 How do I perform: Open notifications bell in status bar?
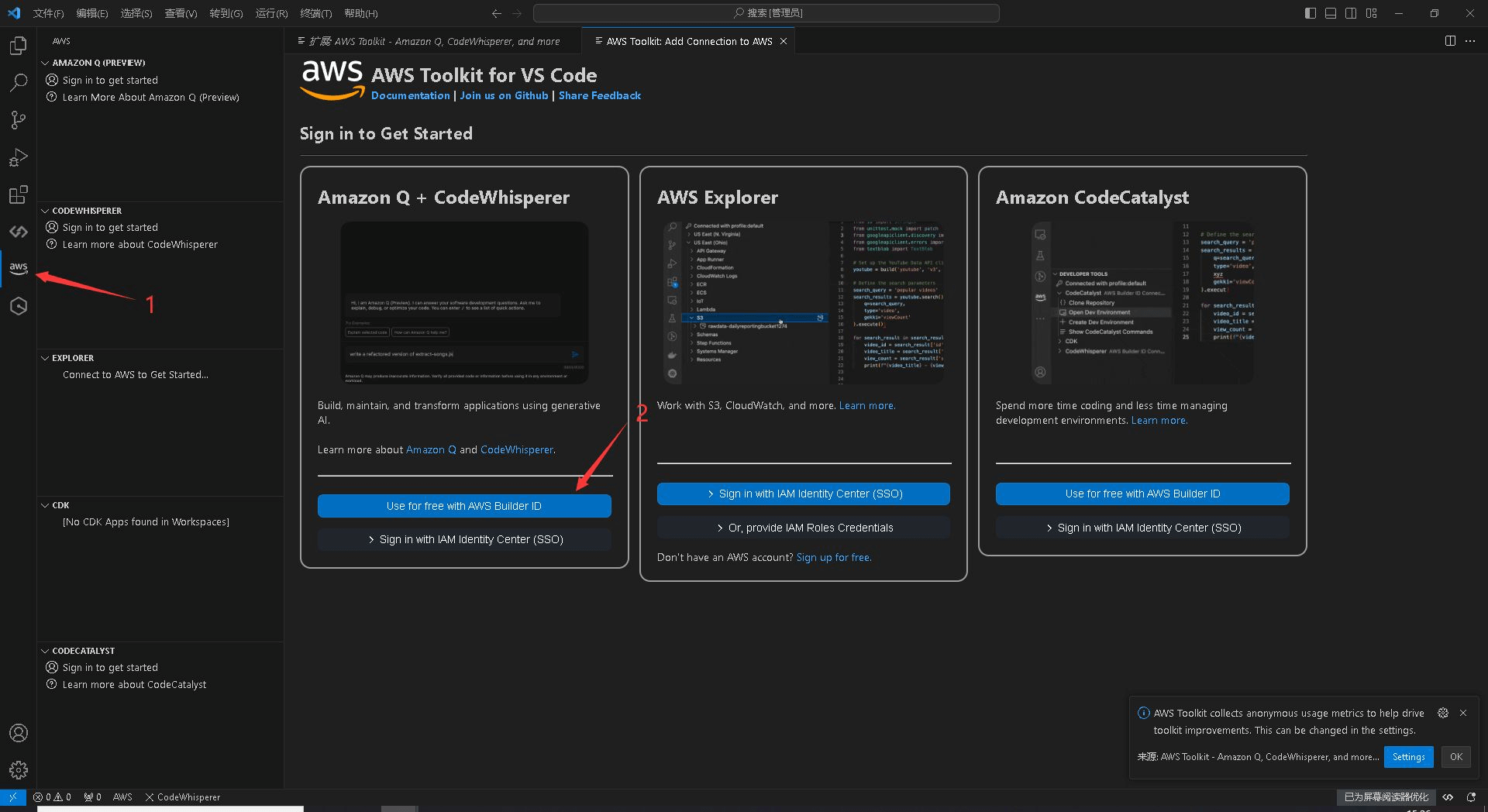[x=1471, y=797]
